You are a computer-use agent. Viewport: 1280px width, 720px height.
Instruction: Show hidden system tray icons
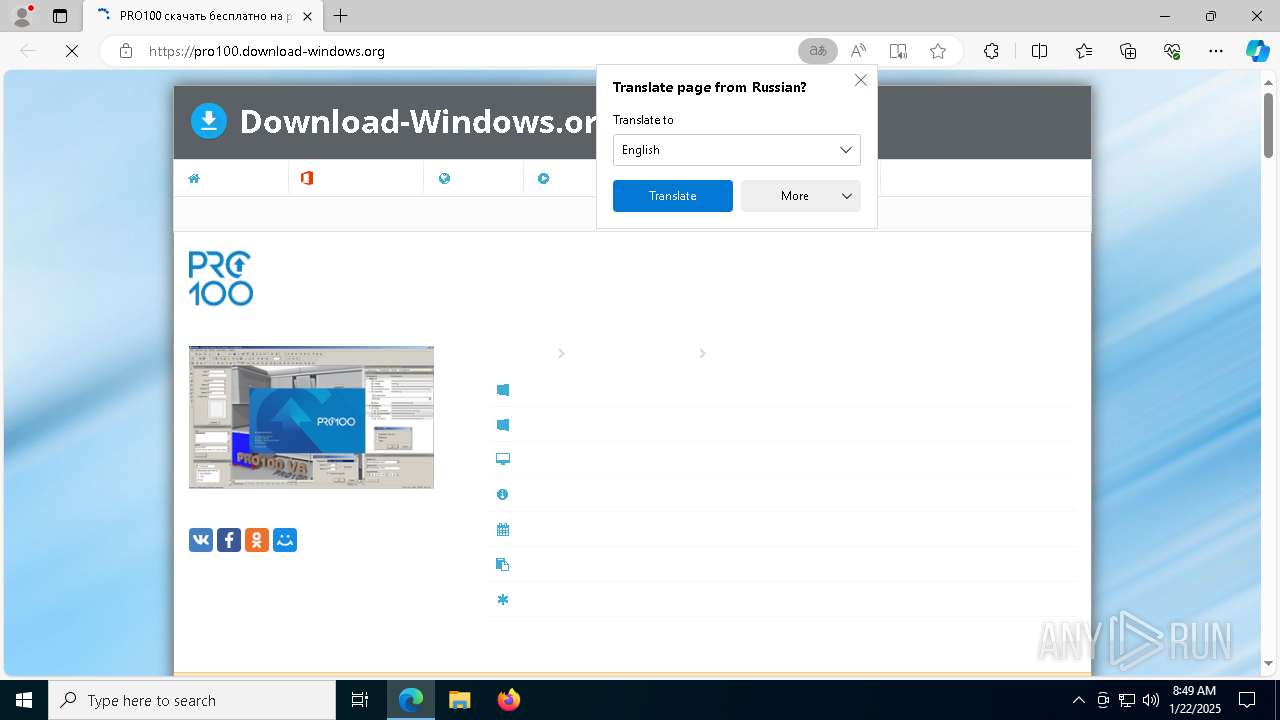pyautogui.click(x=1078, y=700)
